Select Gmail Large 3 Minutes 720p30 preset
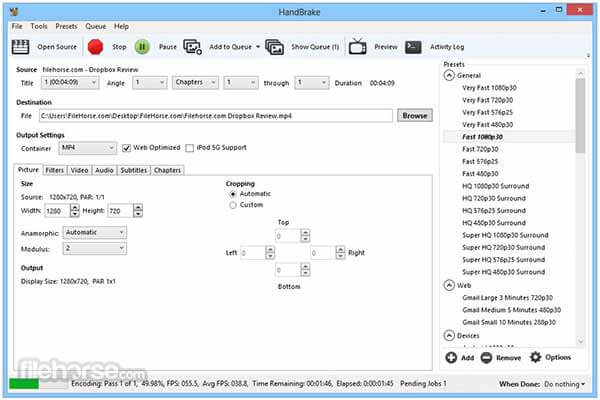Viewport: 600px width, 400px height. (507, 298)
